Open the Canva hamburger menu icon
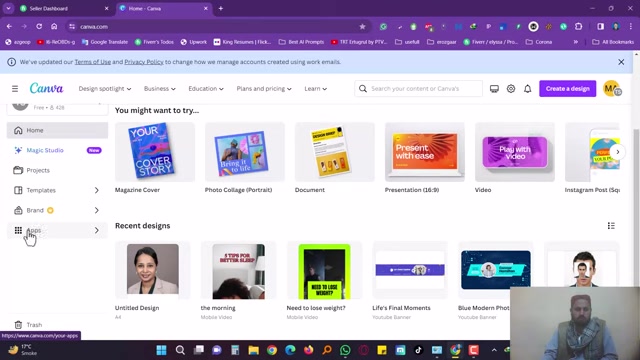Image resolution: width=640 pixels, height=360 pixels. [x=15, y=89]
